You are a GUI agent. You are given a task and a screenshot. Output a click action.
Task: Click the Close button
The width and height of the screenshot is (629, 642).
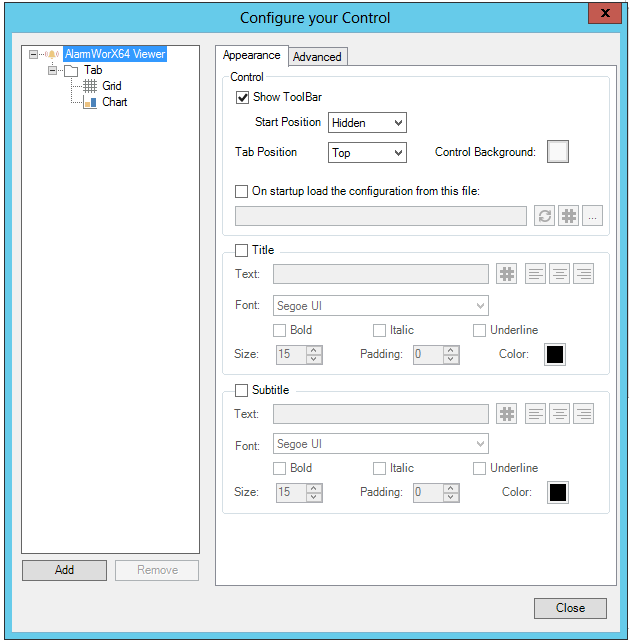[570, 608]
